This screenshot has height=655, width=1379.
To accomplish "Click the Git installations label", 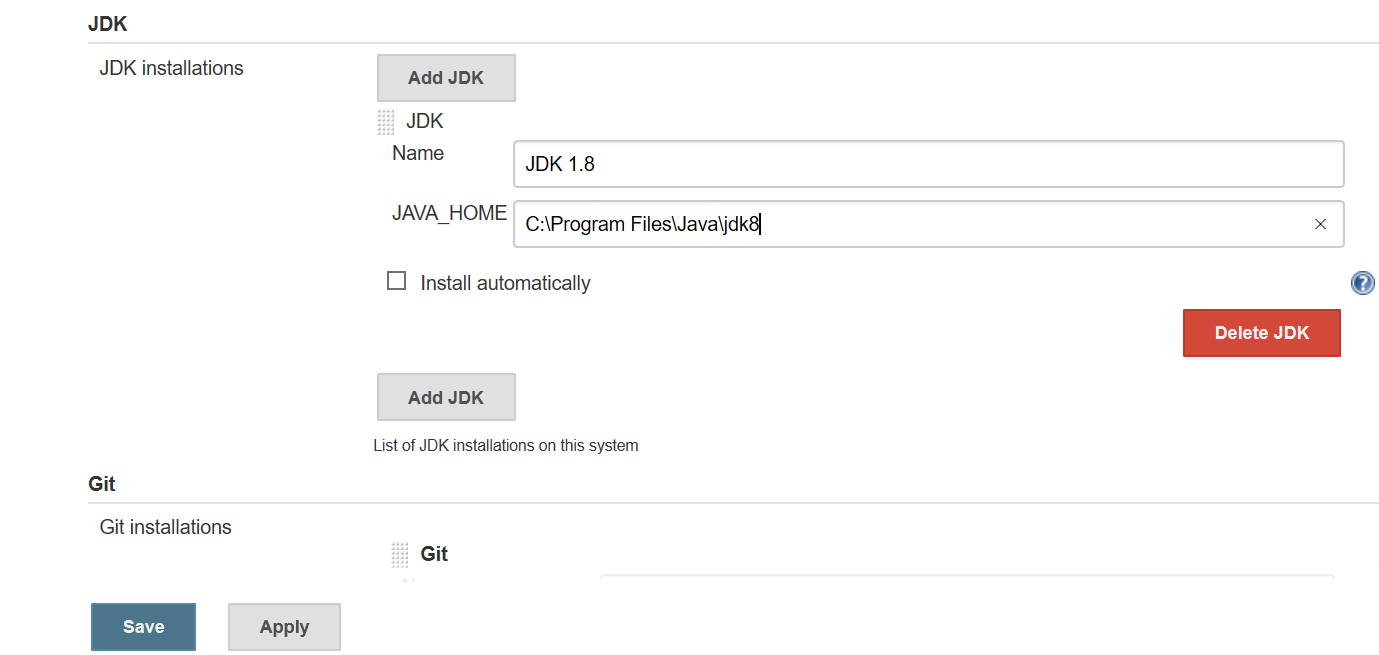I will point(165,527).
